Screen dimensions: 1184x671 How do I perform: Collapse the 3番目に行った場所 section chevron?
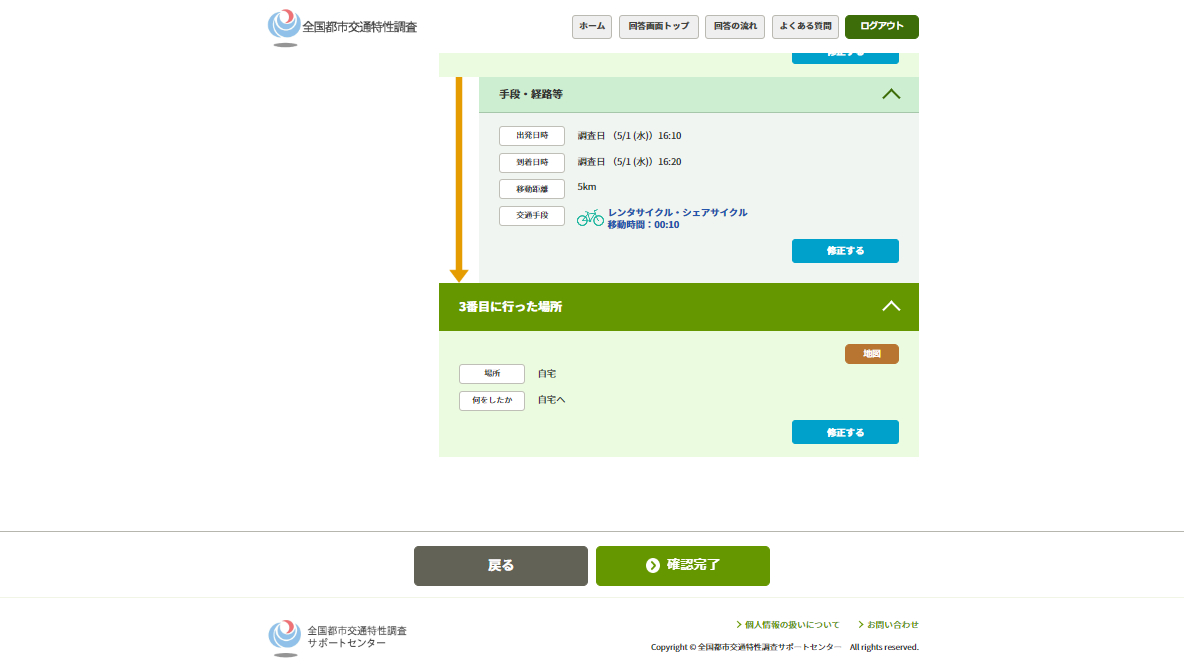891,306
